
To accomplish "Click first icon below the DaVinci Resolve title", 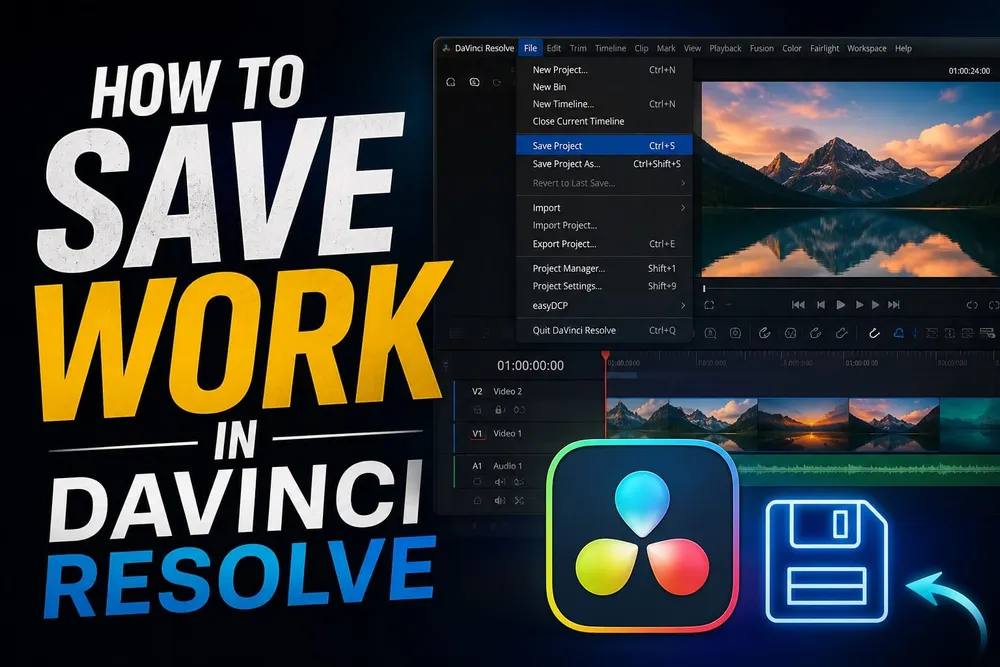I will [x=451, y=82].
